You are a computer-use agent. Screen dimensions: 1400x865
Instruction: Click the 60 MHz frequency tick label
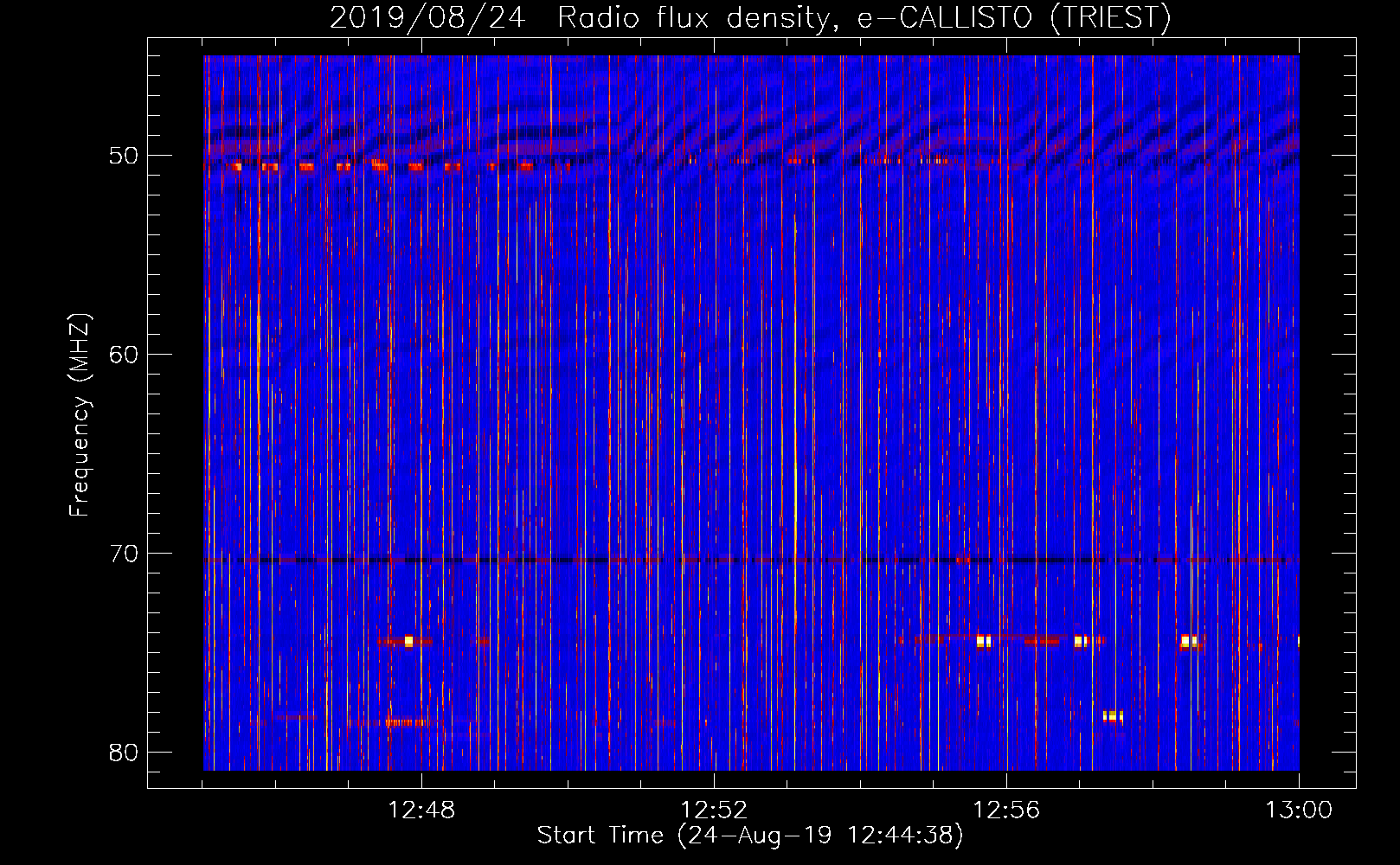click(x=124, y=355)
